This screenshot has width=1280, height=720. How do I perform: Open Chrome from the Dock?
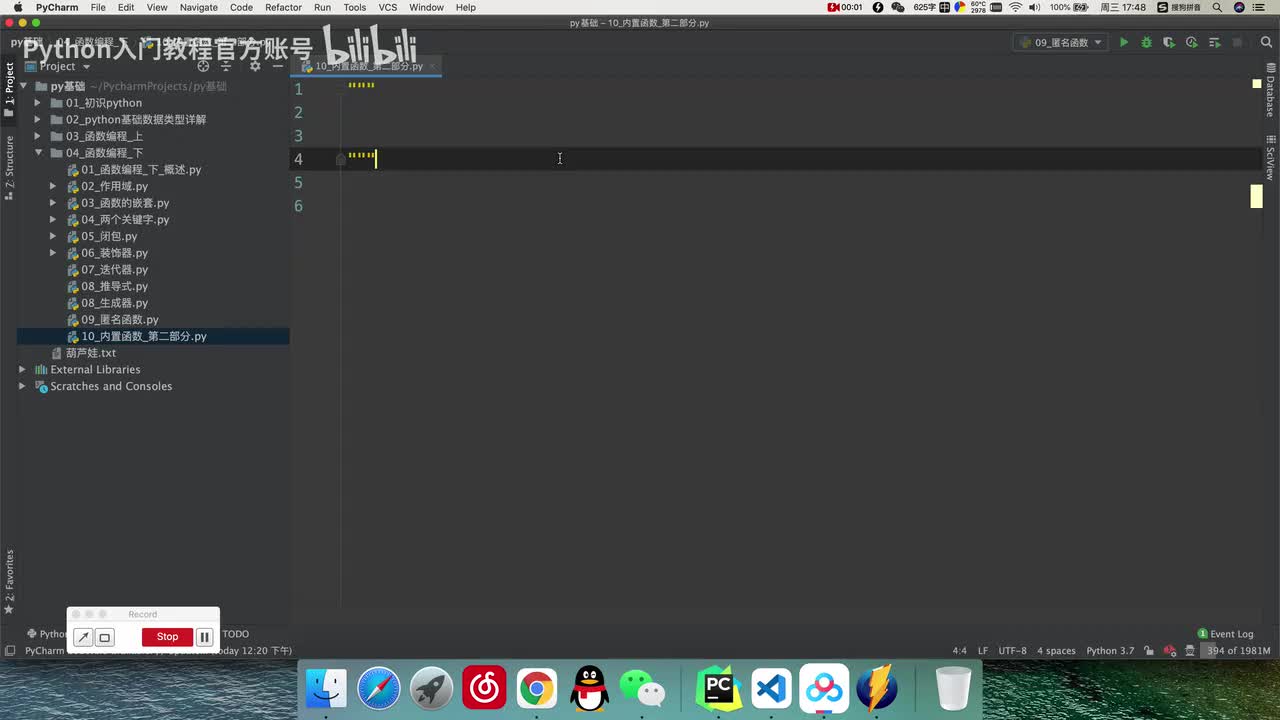coord(537,689)
